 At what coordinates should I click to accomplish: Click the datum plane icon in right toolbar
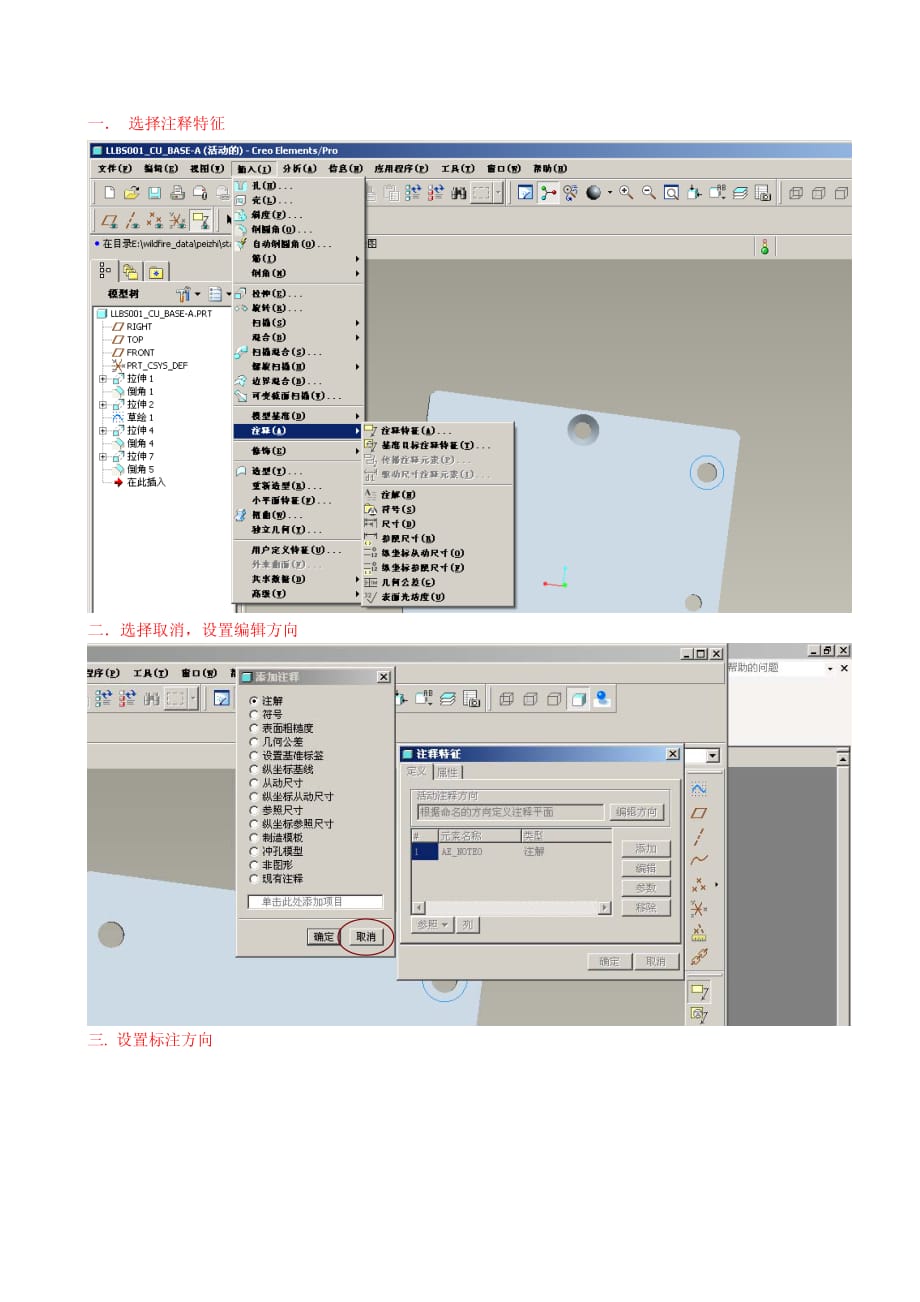click(699, 813)
